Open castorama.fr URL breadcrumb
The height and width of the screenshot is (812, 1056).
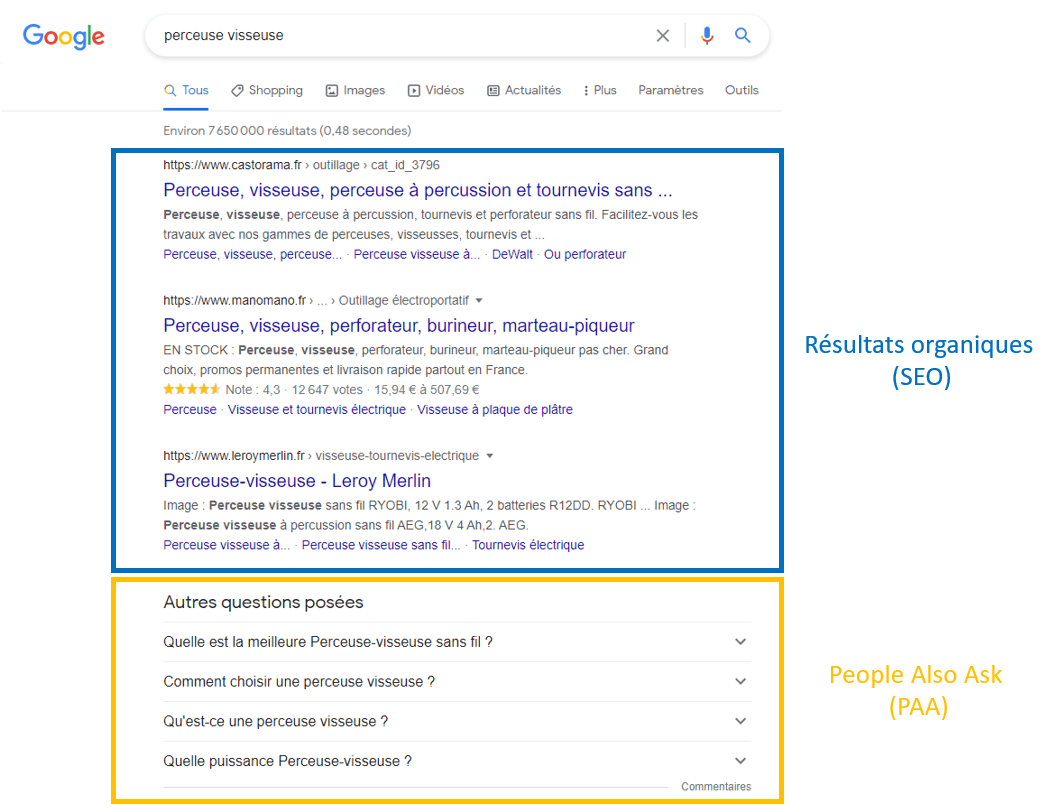pyautogui.click(x=301, y=165)
